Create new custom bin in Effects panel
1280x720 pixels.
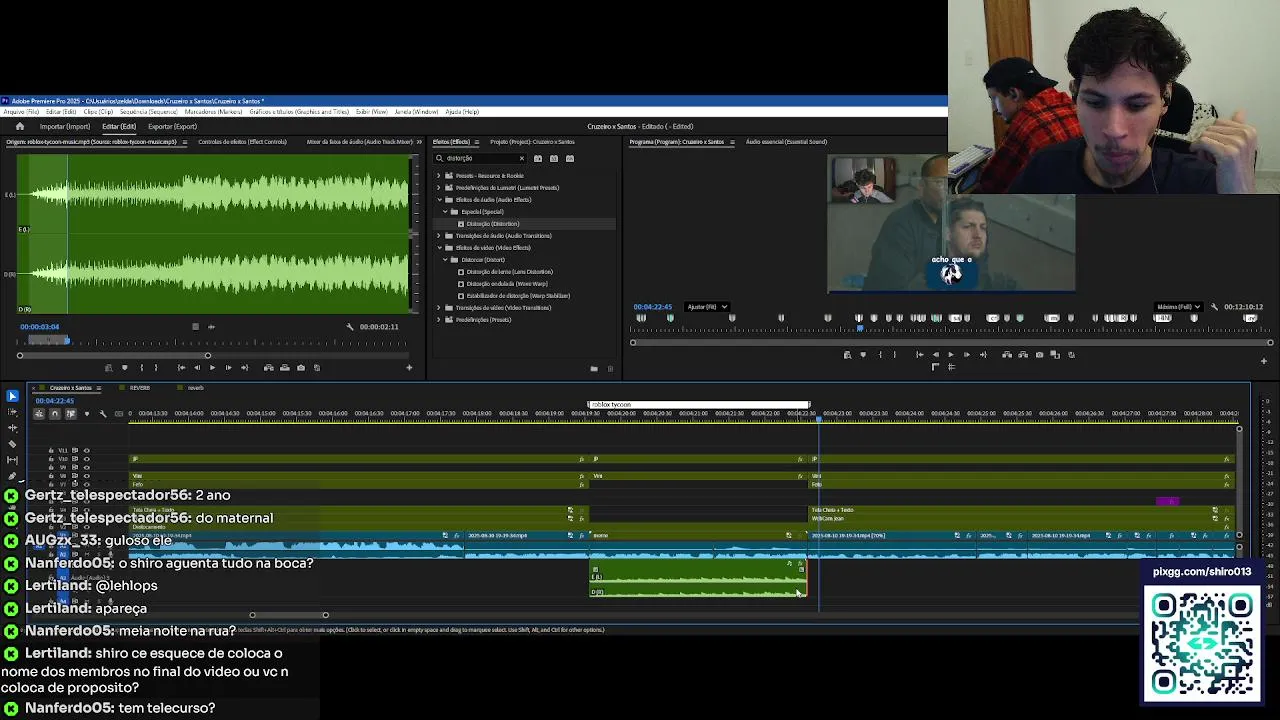click(x=594, y=368)
